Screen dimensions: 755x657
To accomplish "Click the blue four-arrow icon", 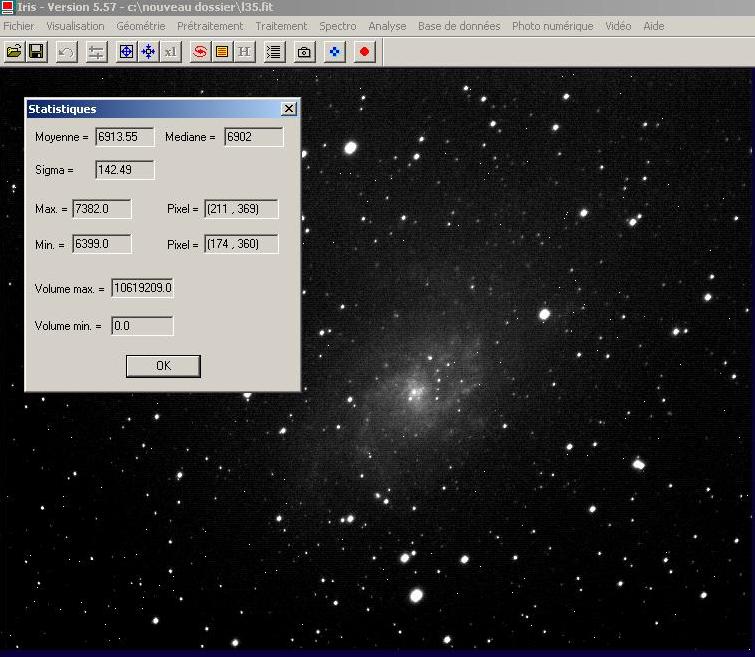I will [x=148, y=51].
